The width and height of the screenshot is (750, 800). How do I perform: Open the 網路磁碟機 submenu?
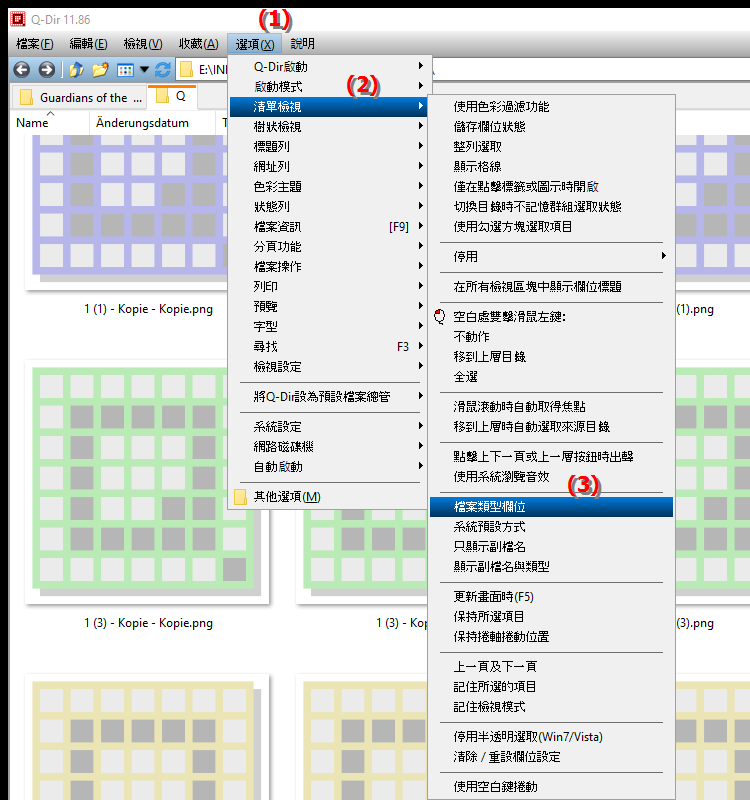328,447
